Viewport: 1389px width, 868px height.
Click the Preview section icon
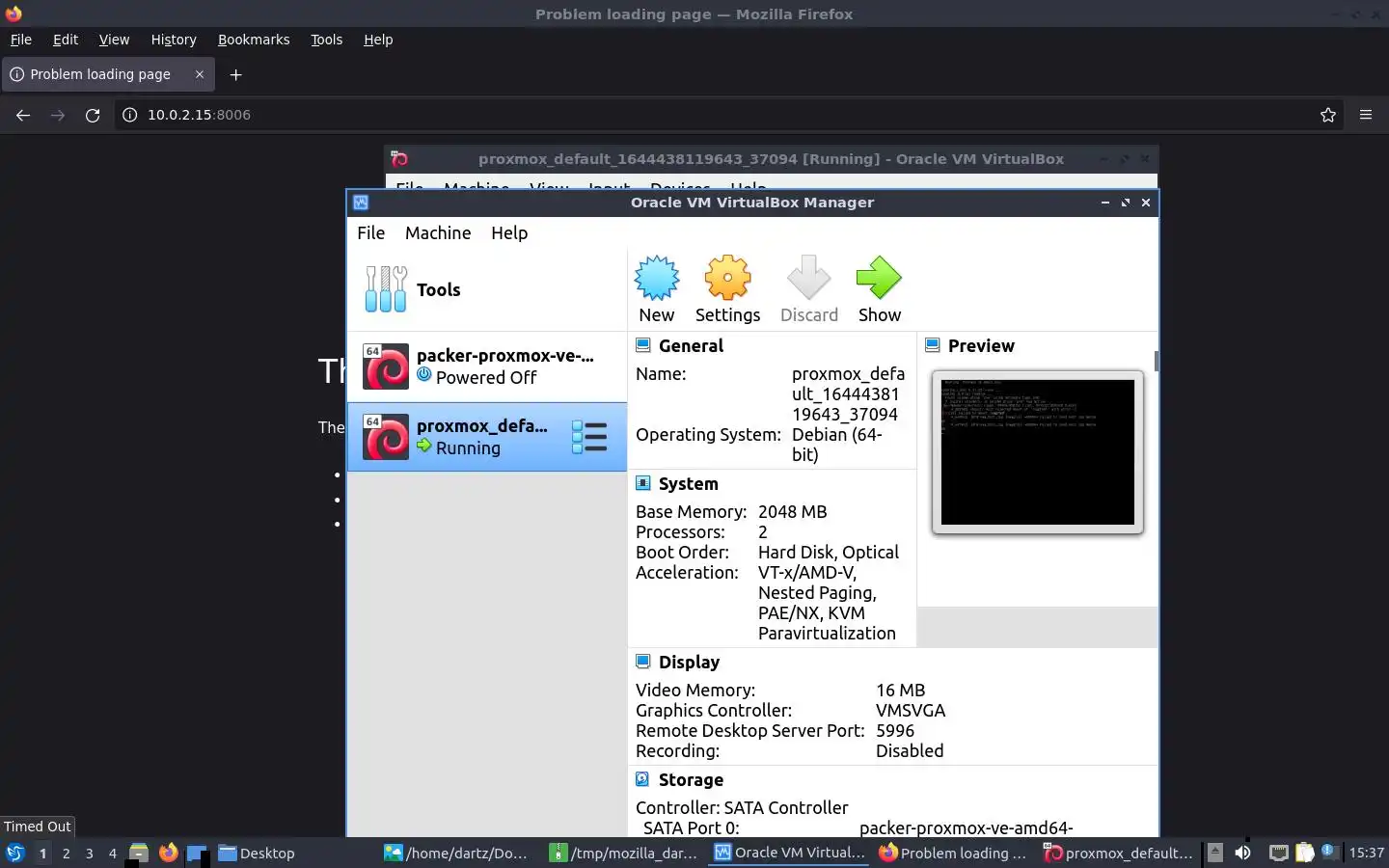pyautogui.click(x=933, y=345)
